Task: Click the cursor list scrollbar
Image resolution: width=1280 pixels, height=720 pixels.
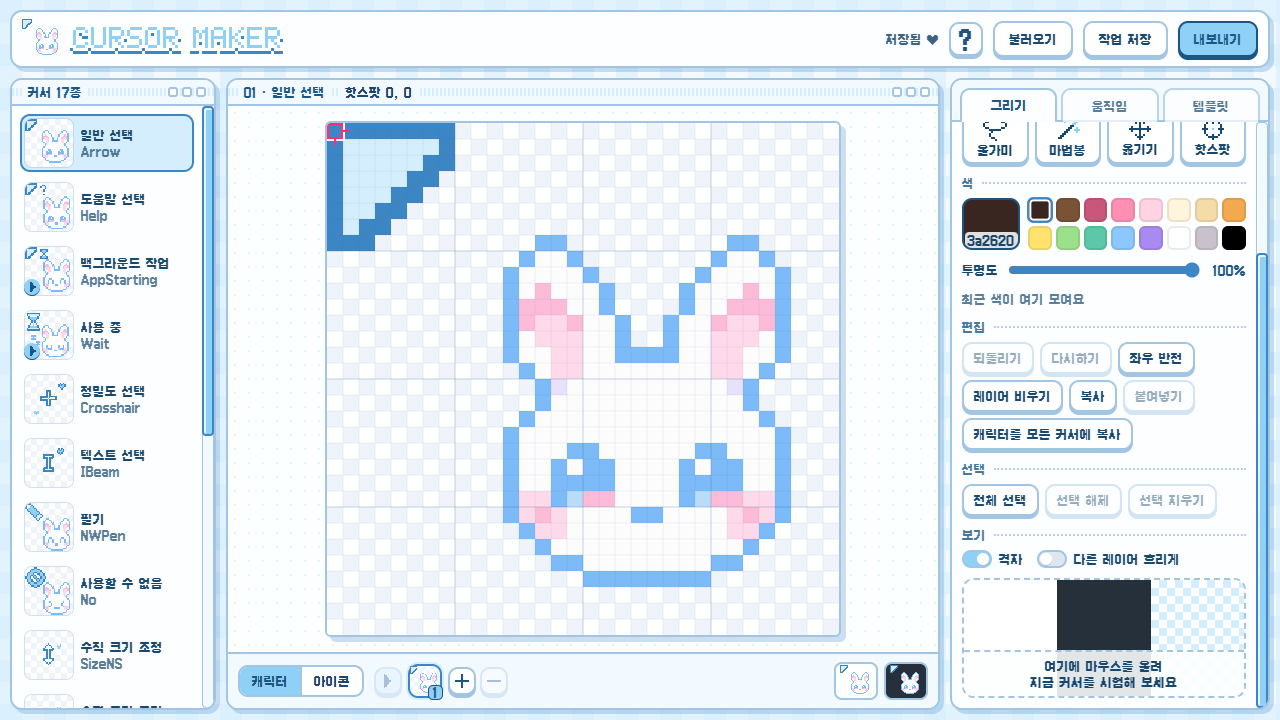Action: pos(208,270)
